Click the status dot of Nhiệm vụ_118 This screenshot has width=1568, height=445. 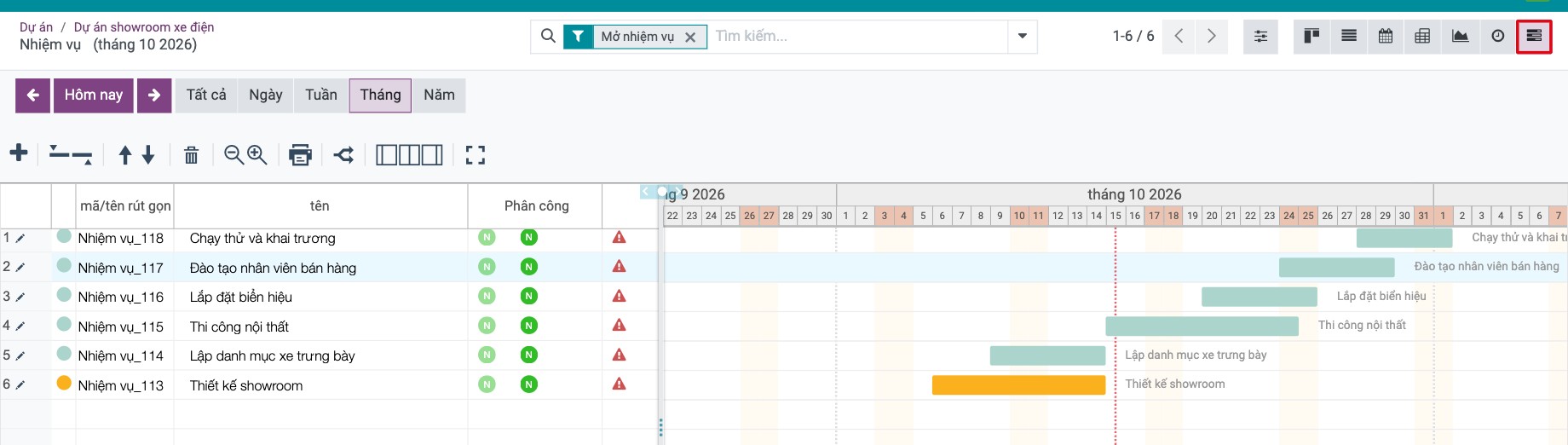pyautogui.click(x=64, y=236)
